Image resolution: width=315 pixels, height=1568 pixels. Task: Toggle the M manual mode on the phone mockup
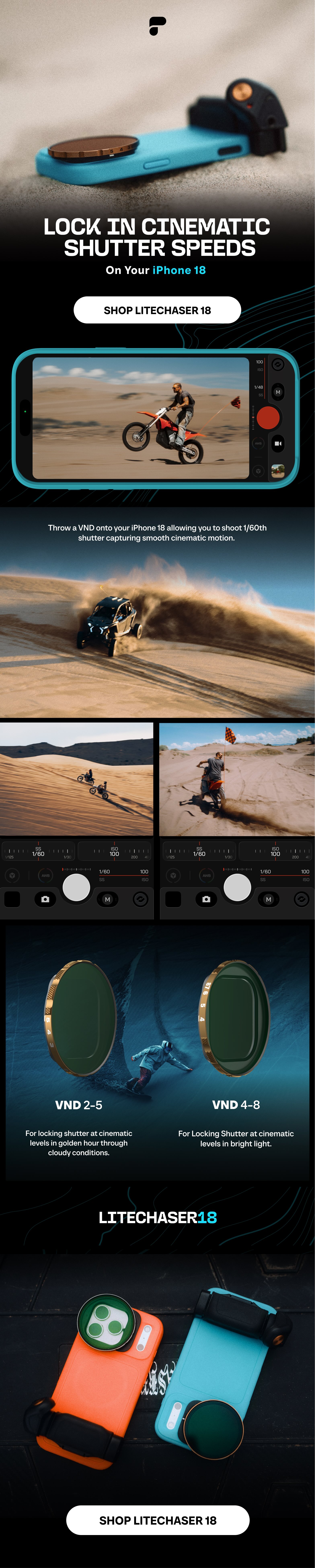tap(278, 392)
